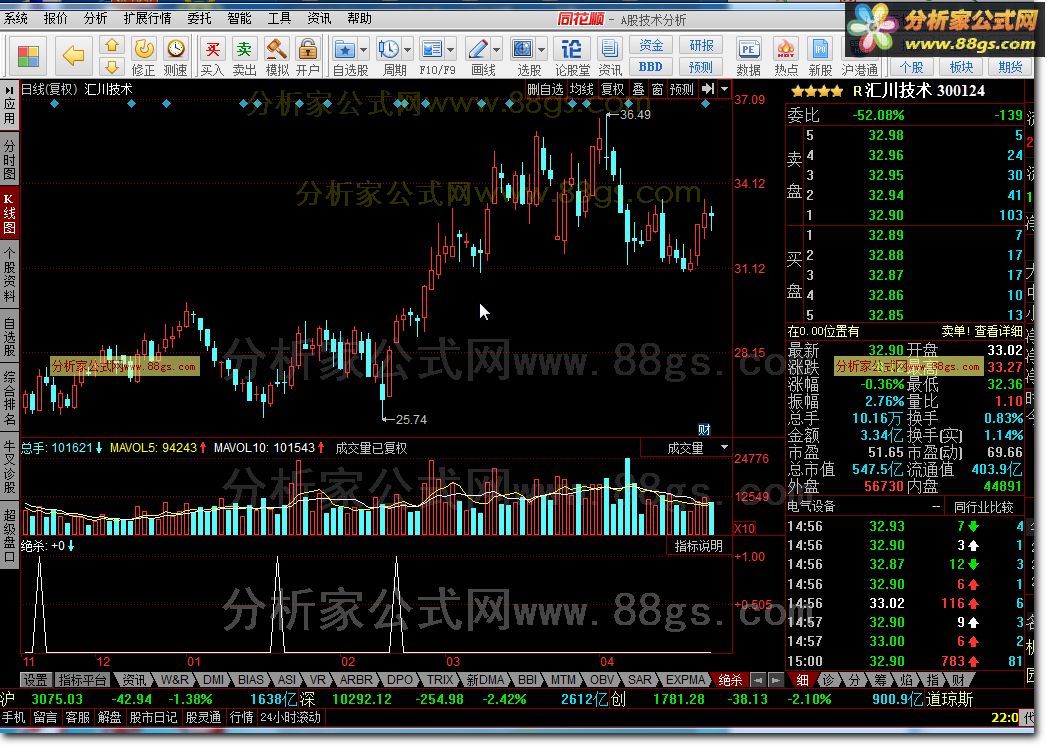Open the 模拟 simulated trading icon
Screen dimensions: 1047x746
[x=276, y=57]
